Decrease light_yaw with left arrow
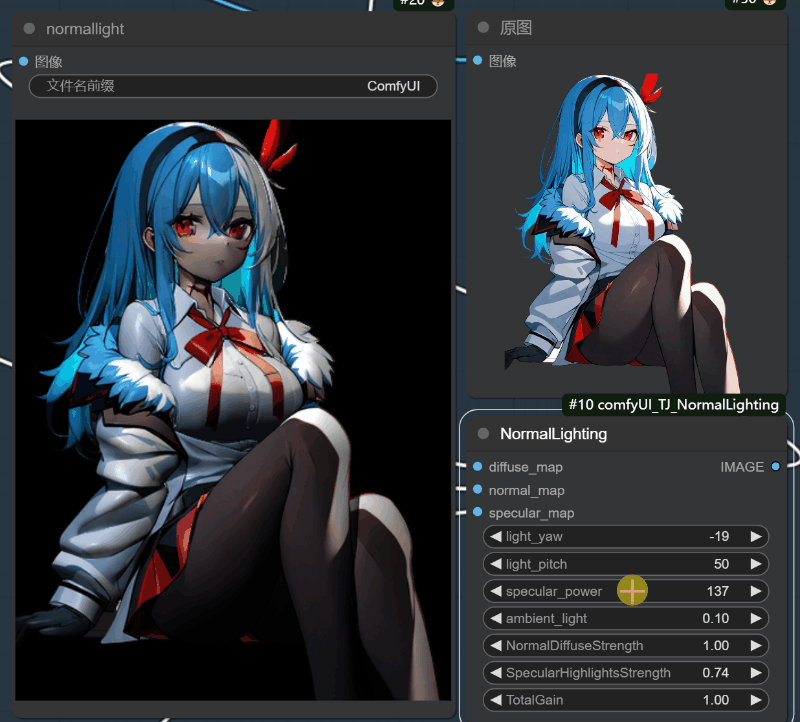 point(495,536)
